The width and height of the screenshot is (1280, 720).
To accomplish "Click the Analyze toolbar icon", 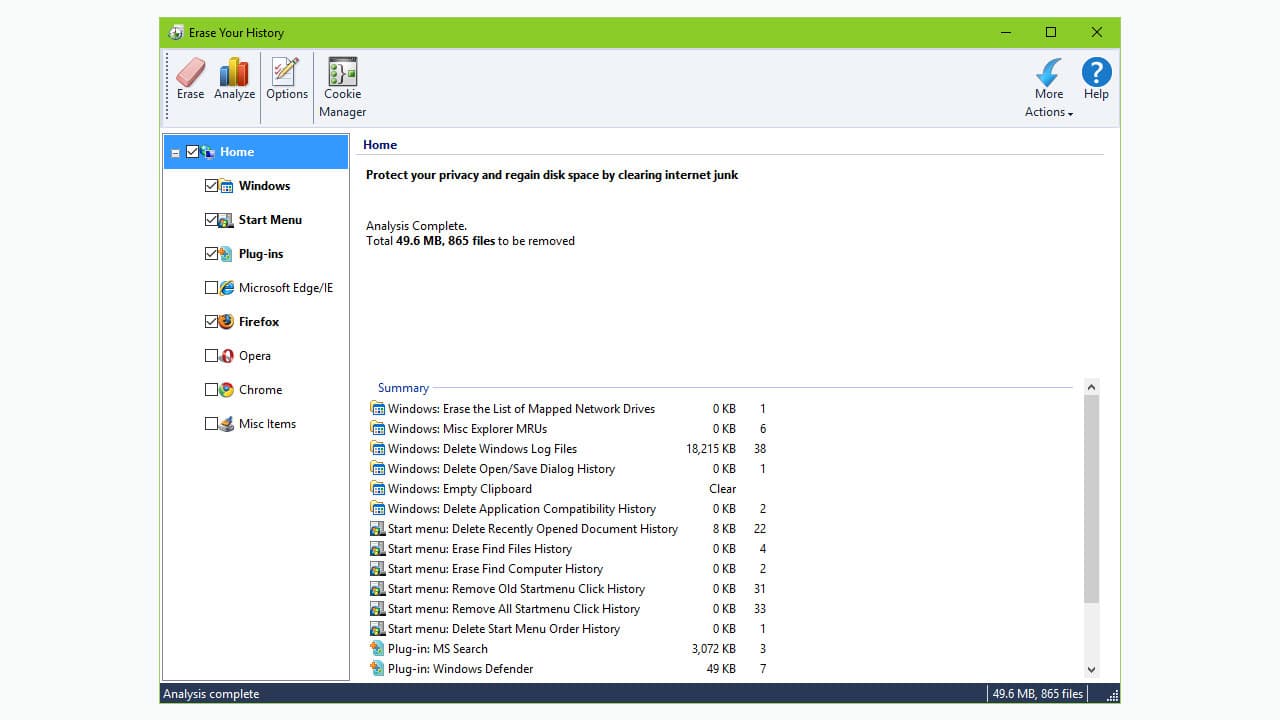I will [x=234, y=78].
